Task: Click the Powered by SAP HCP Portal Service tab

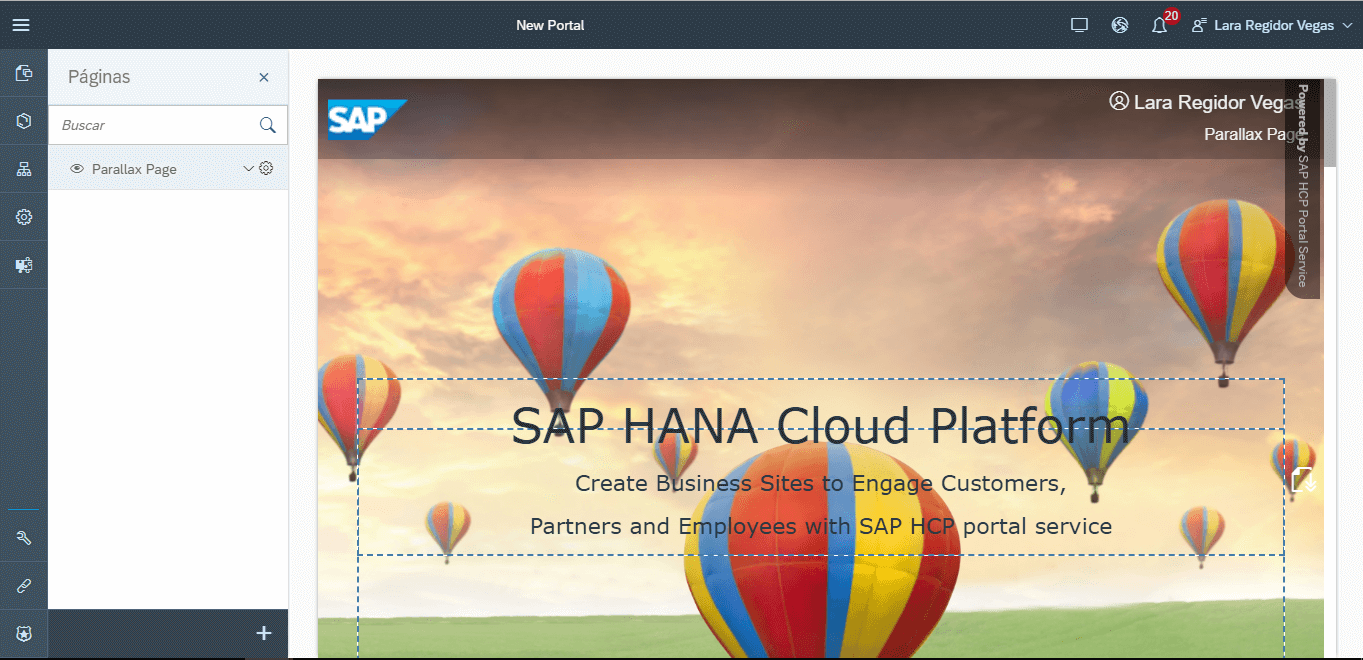Action: (1303, 188)
